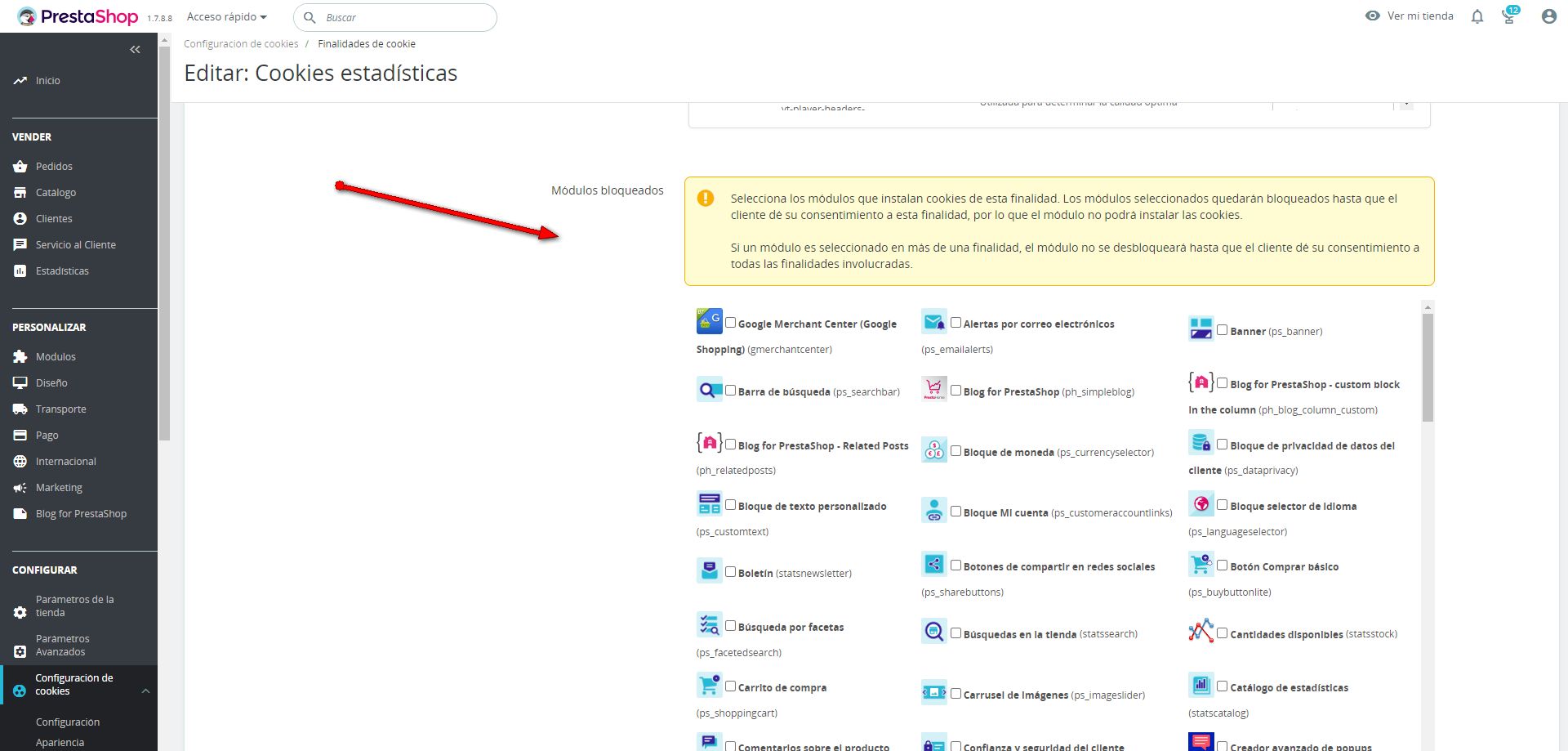The height and width of the screenshot is (751, 1568).
Task: Open the trophy gamification icon with badge 12
Action: [x=1509, y=16]
